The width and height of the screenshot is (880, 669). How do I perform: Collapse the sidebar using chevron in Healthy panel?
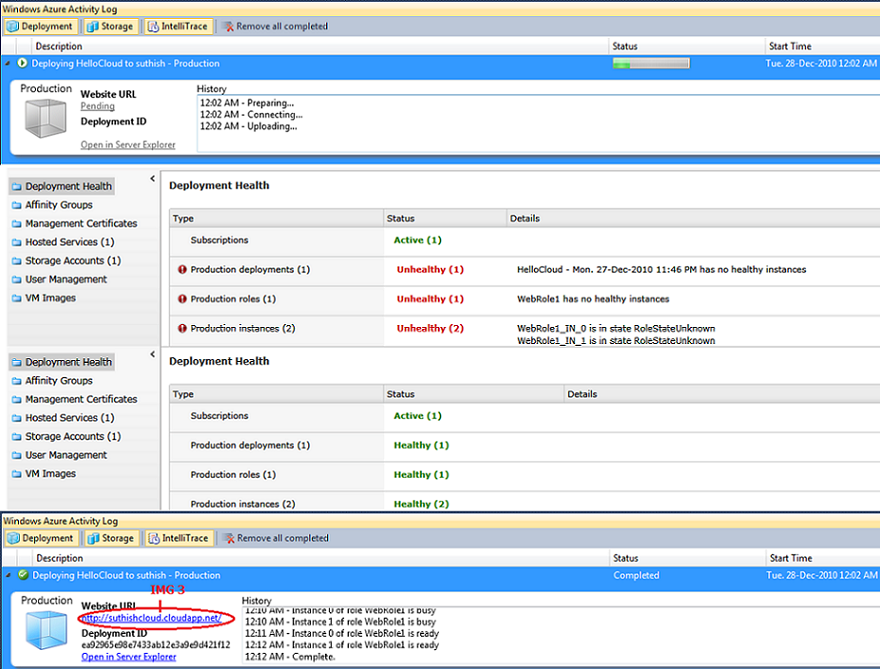tap(152, 354)
